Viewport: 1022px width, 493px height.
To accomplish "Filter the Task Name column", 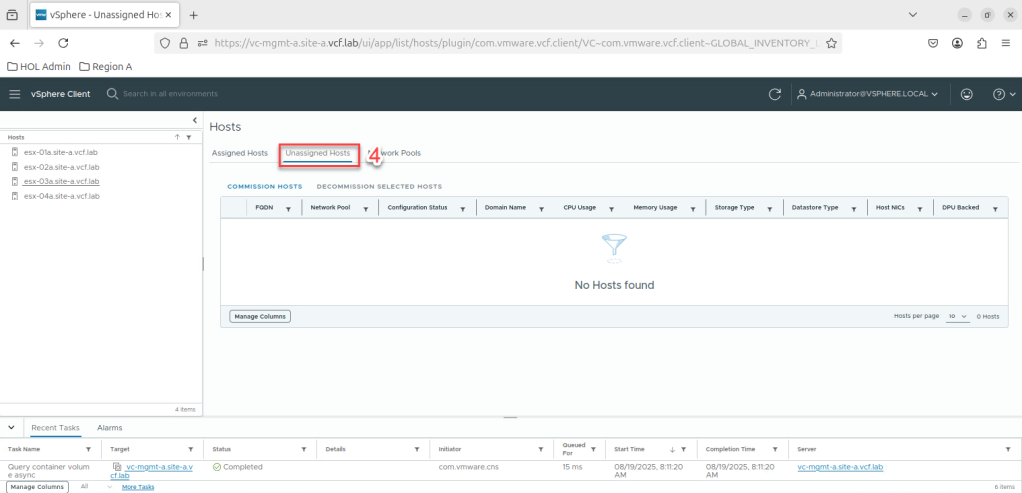I will pyautogui.click(x=89, y=449).
